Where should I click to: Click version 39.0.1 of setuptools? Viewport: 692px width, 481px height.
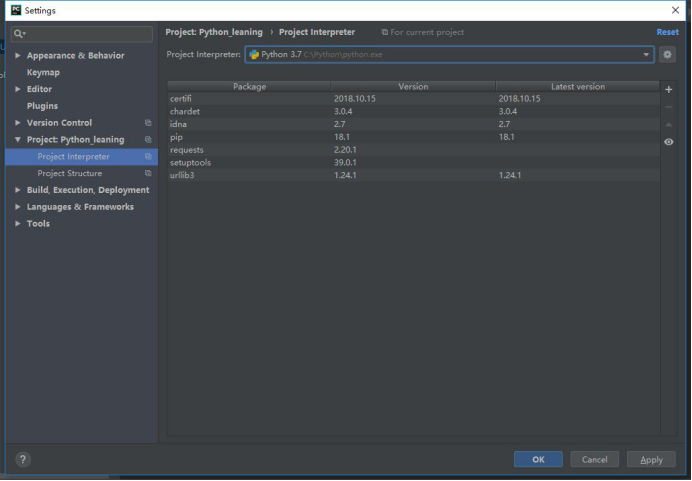345,163
